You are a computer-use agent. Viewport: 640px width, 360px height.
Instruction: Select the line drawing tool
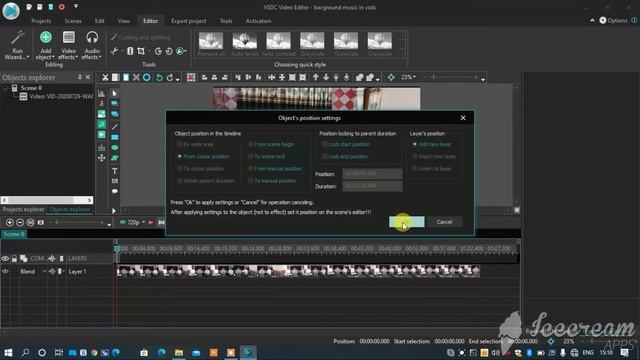(x=115, y=127)
